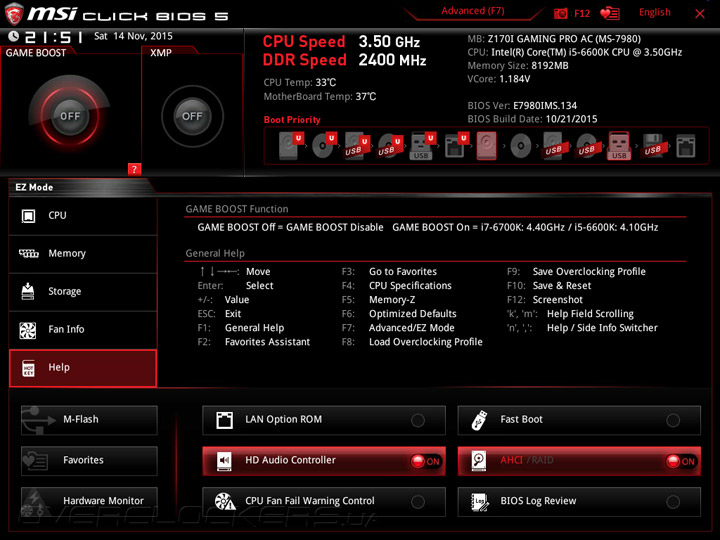This screenshot has width=720, height=540.
Task: Choose the USB floppy boot device
Action: [653, 146]
